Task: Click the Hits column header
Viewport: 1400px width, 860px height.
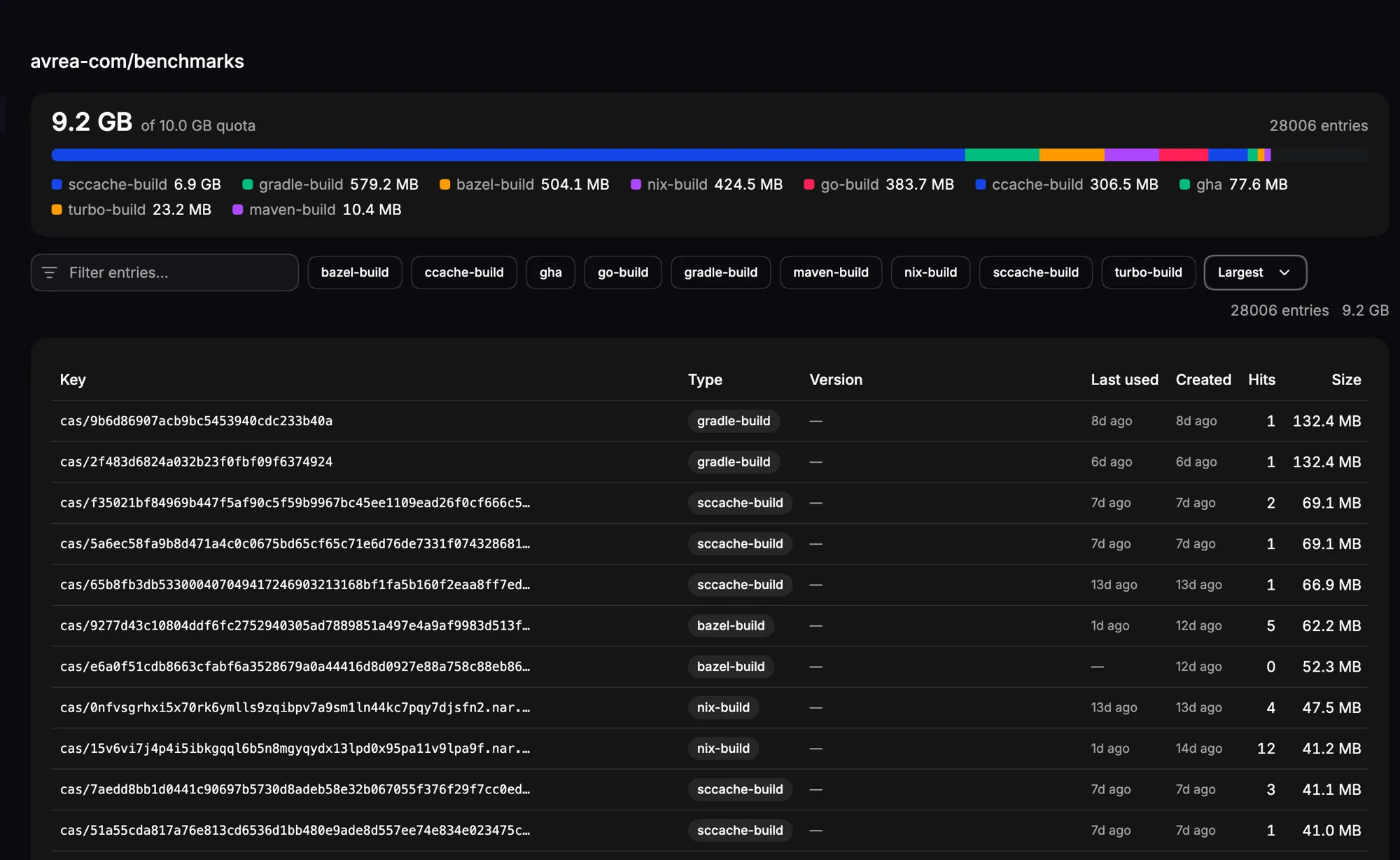Action: 1262,380
